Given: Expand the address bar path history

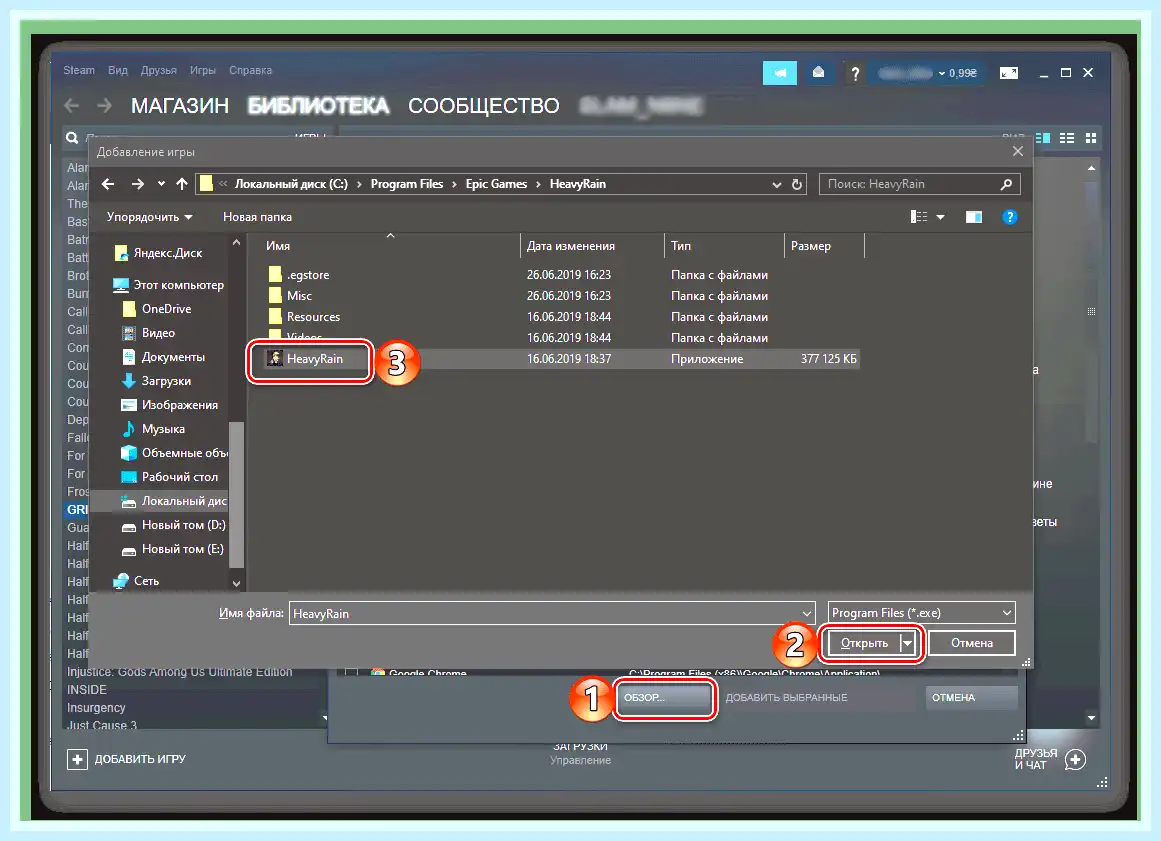Looking at the screenshot, I should tap(777, 184).
